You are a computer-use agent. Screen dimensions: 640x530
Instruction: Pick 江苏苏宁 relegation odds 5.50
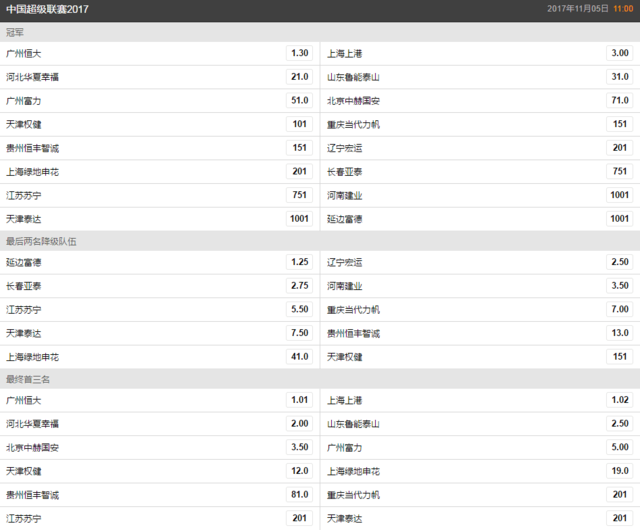click(299, 310)
